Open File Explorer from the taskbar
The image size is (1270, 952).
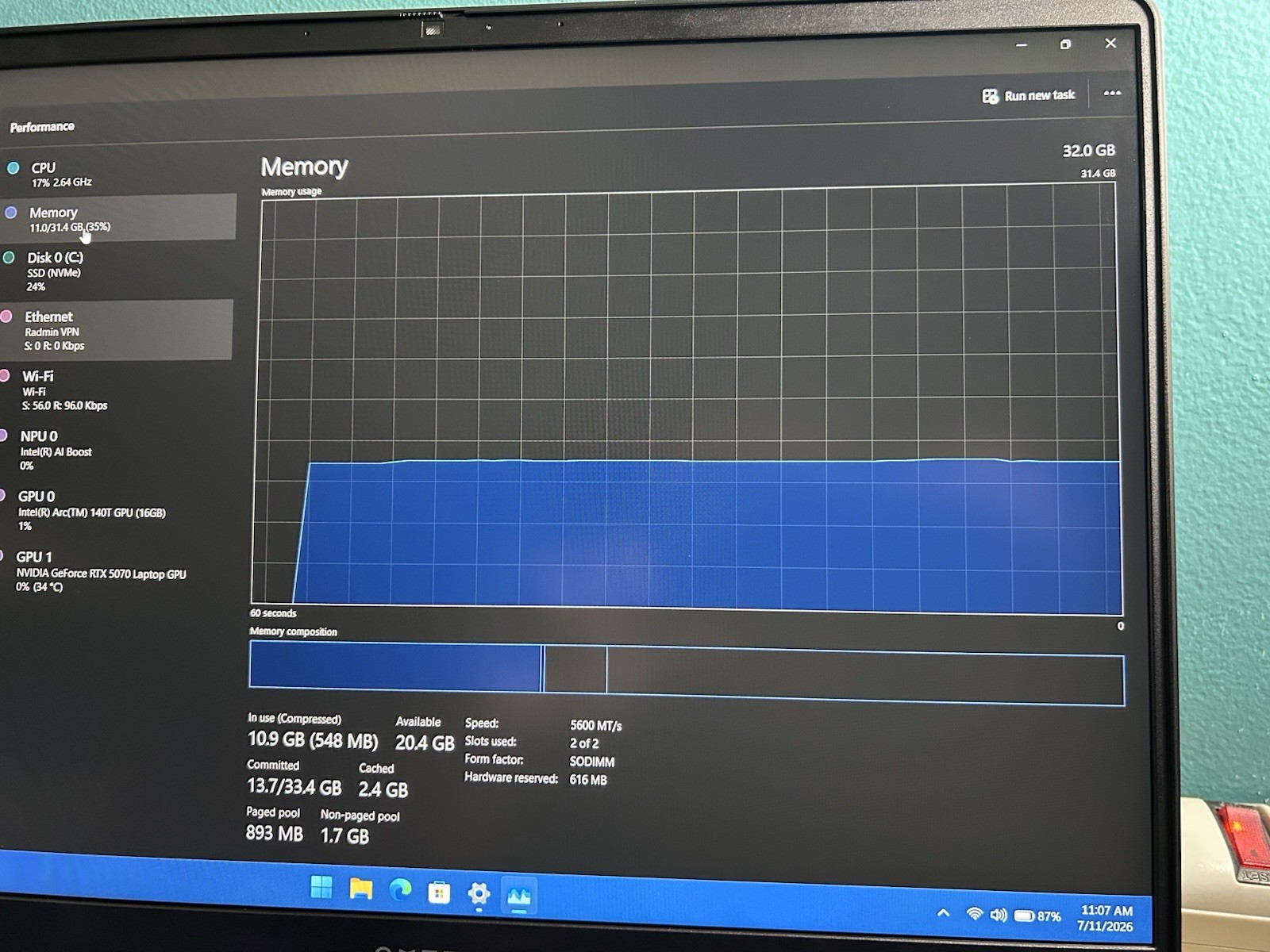coord(361,889)
